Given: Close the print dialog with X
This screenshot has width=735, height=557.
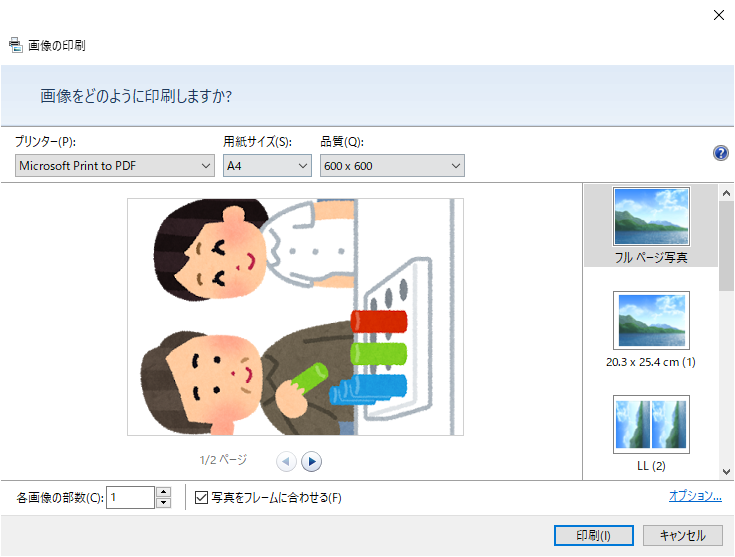Looking at the screenshot, I should (x=717, y=15).
